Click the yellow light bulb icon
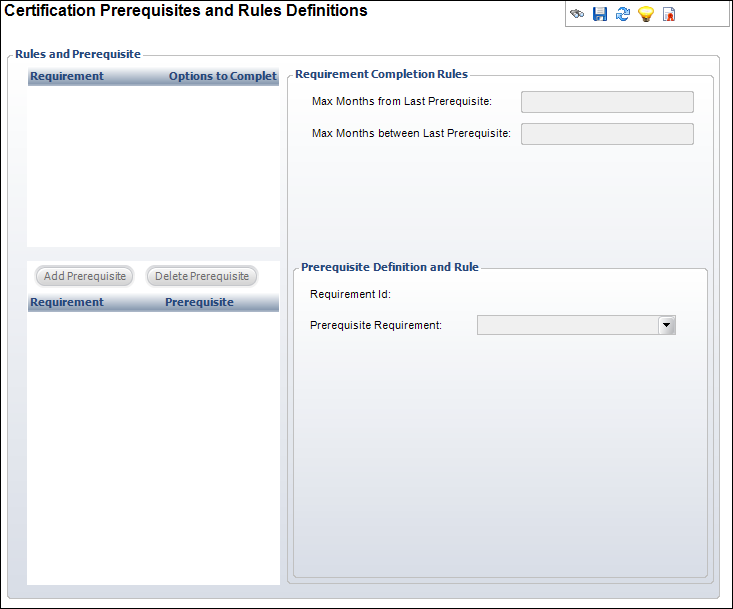The image size is (733, 609). [646, 14]
